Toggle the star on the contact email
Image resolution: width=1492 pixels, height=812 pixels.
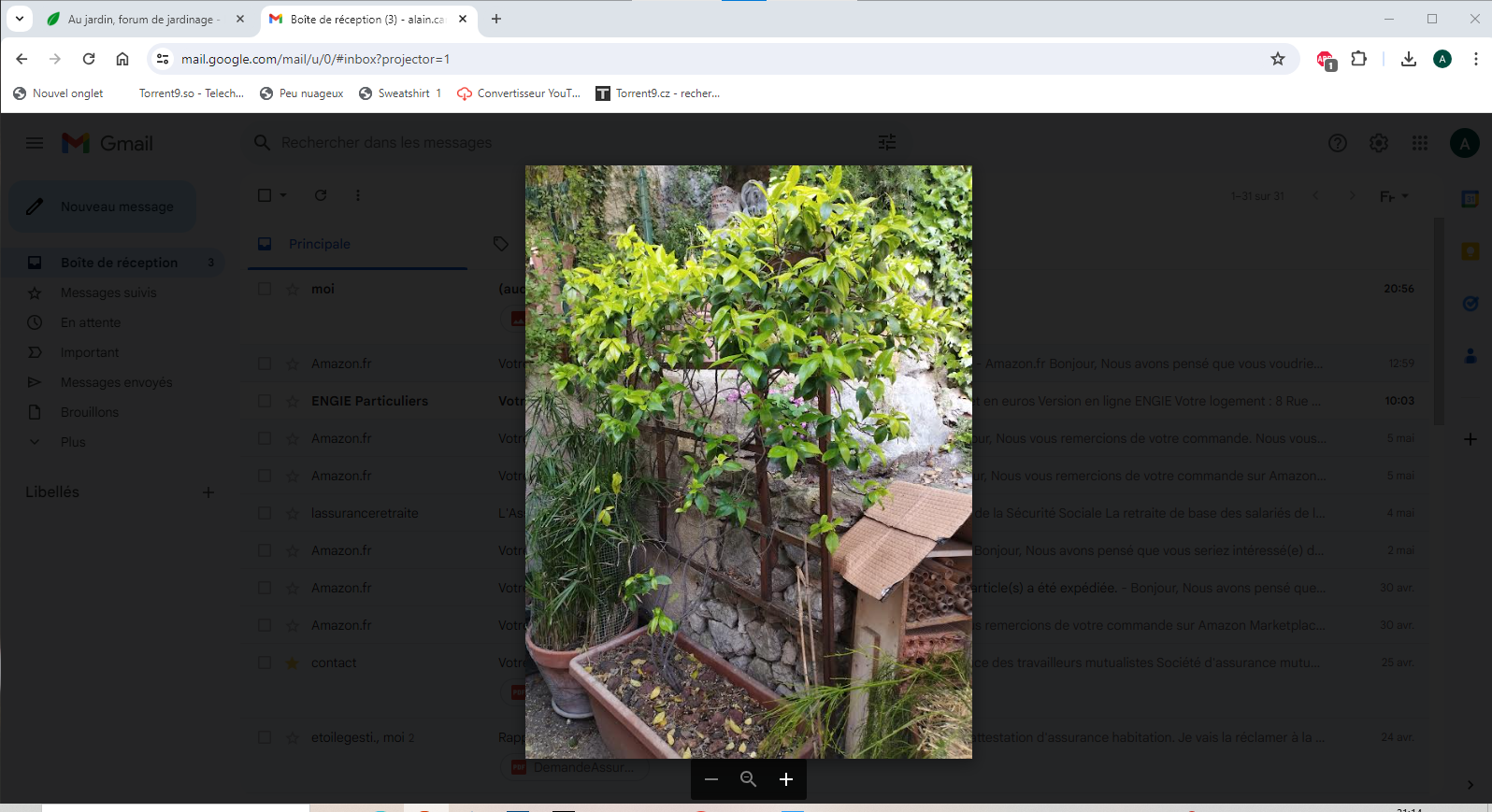tap(292, 663)
